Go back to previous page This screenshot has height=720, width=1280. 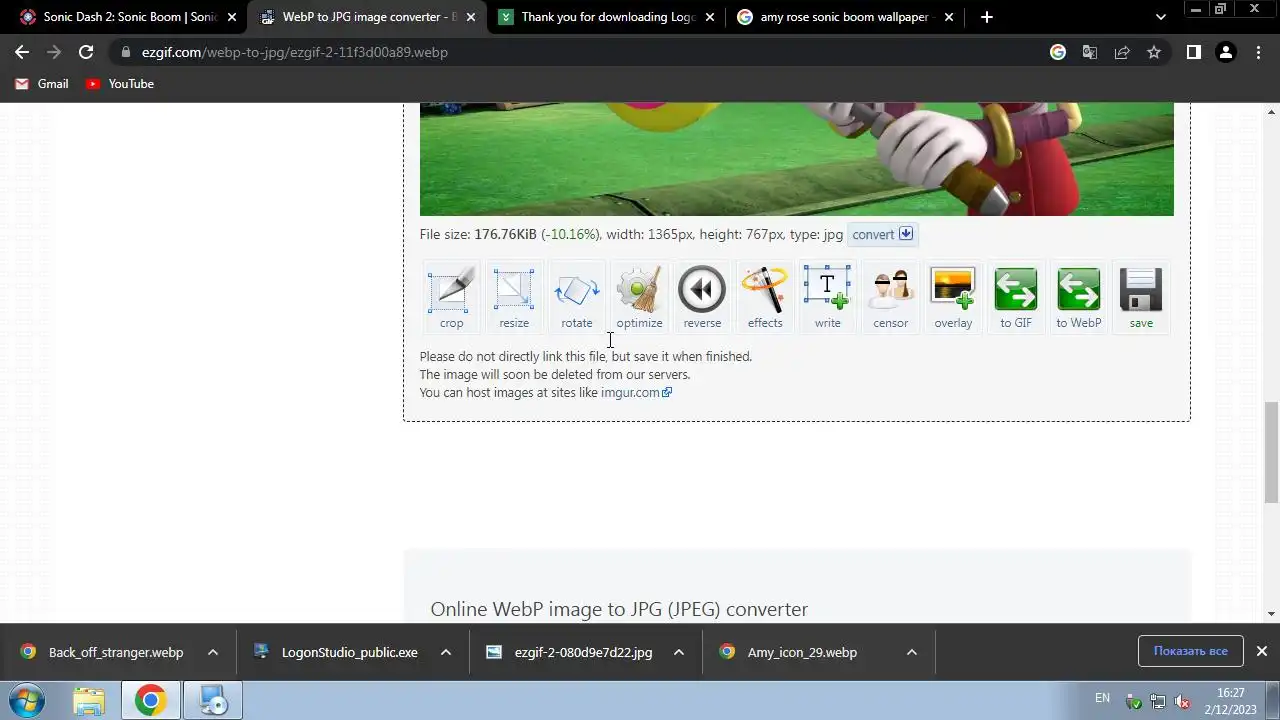pos(22,52)
